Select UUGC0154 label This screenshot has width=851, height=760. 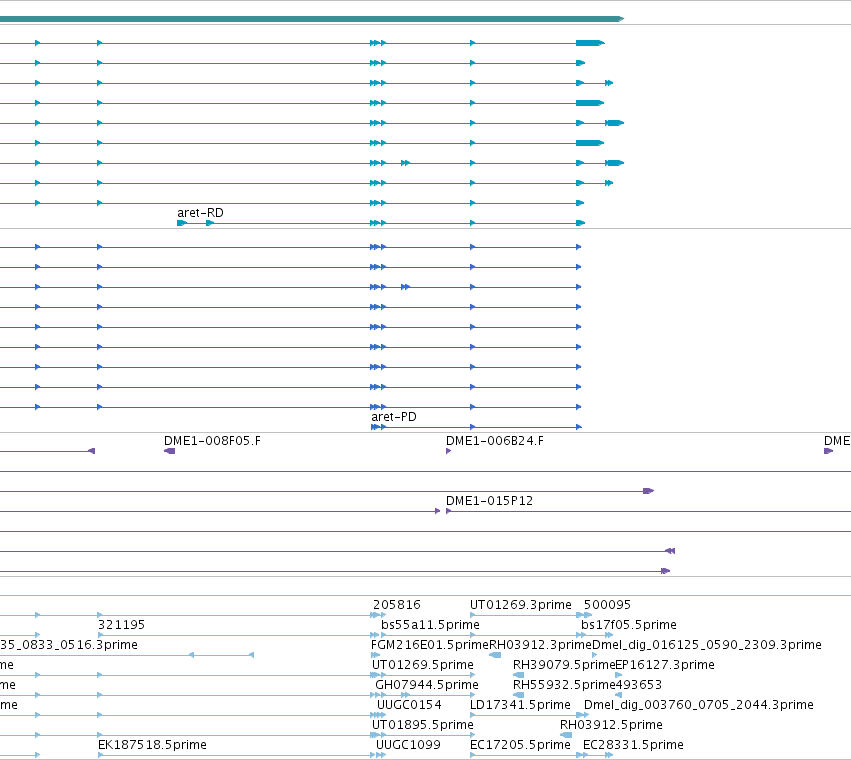[410, 705]
